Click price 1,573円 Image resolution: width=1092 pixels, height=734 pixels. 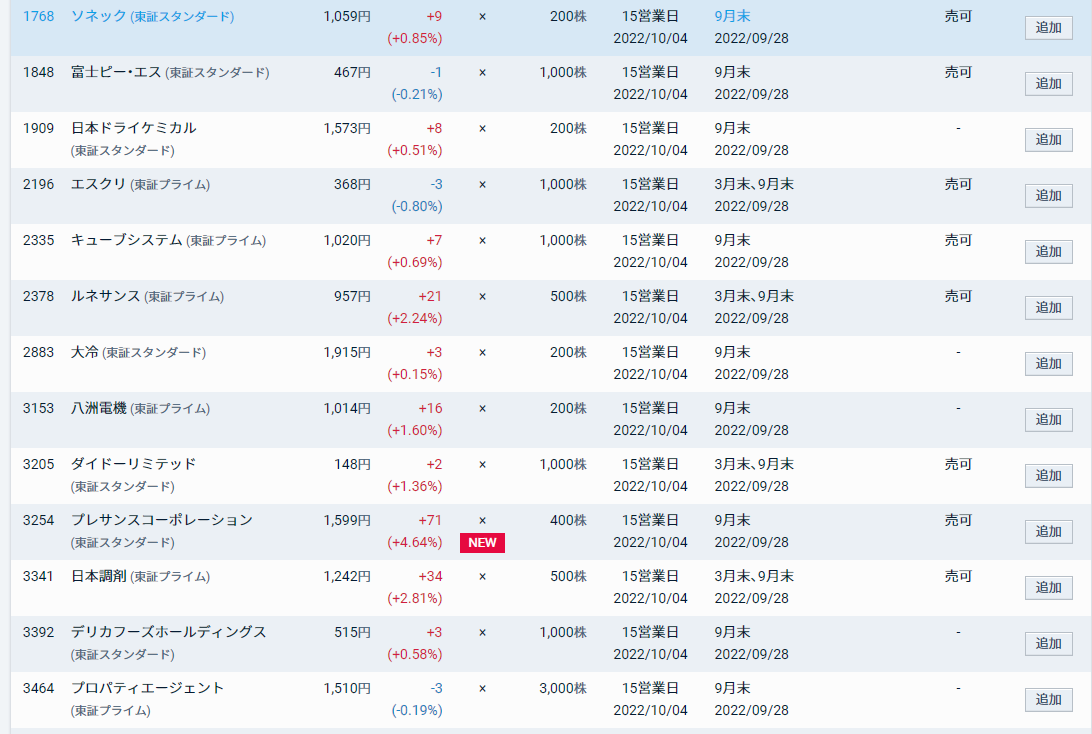coord(347,128)
